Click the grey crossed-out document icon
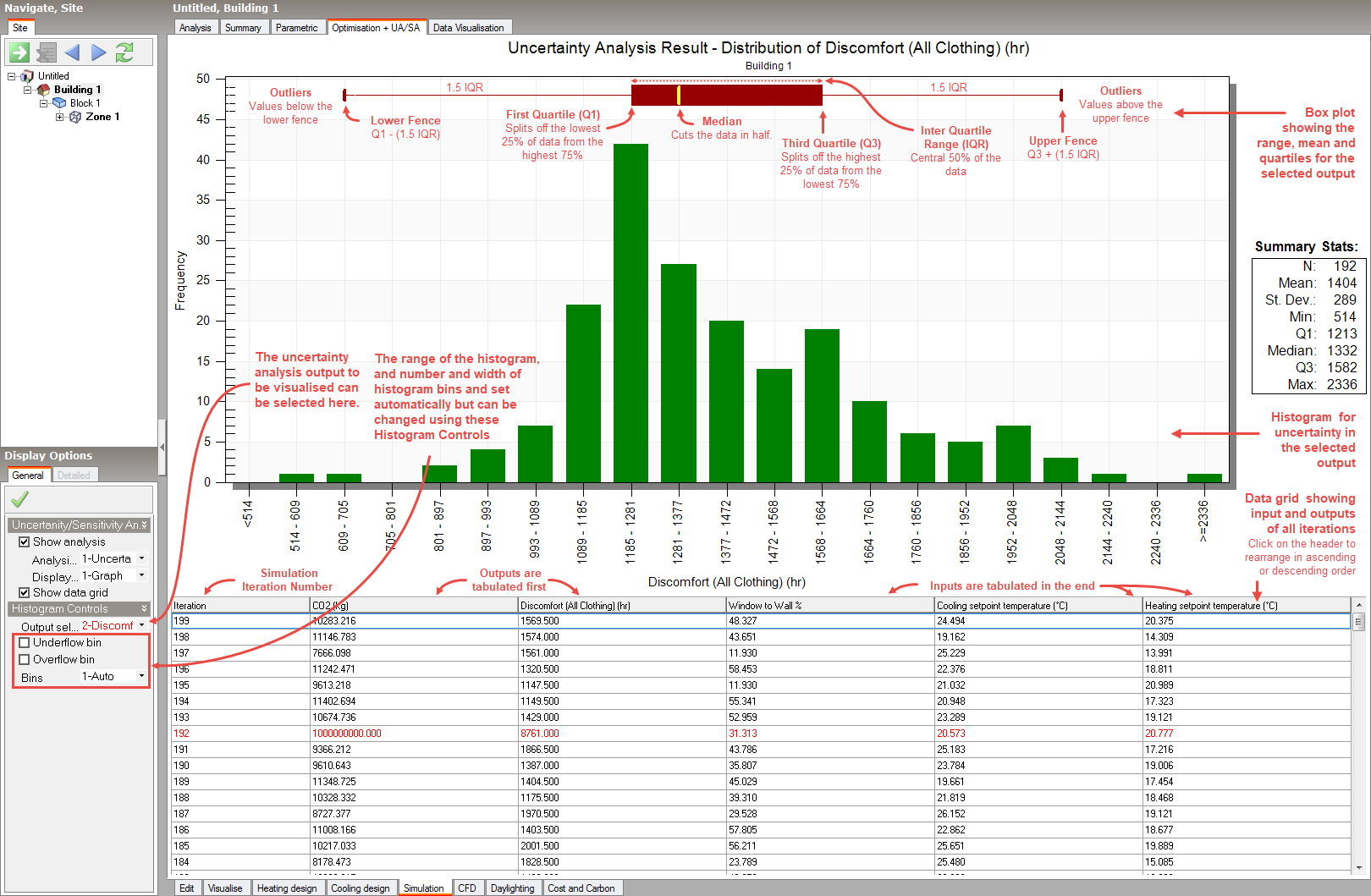1371x896 pixels. pyautogui.click(x=46, y=52)
